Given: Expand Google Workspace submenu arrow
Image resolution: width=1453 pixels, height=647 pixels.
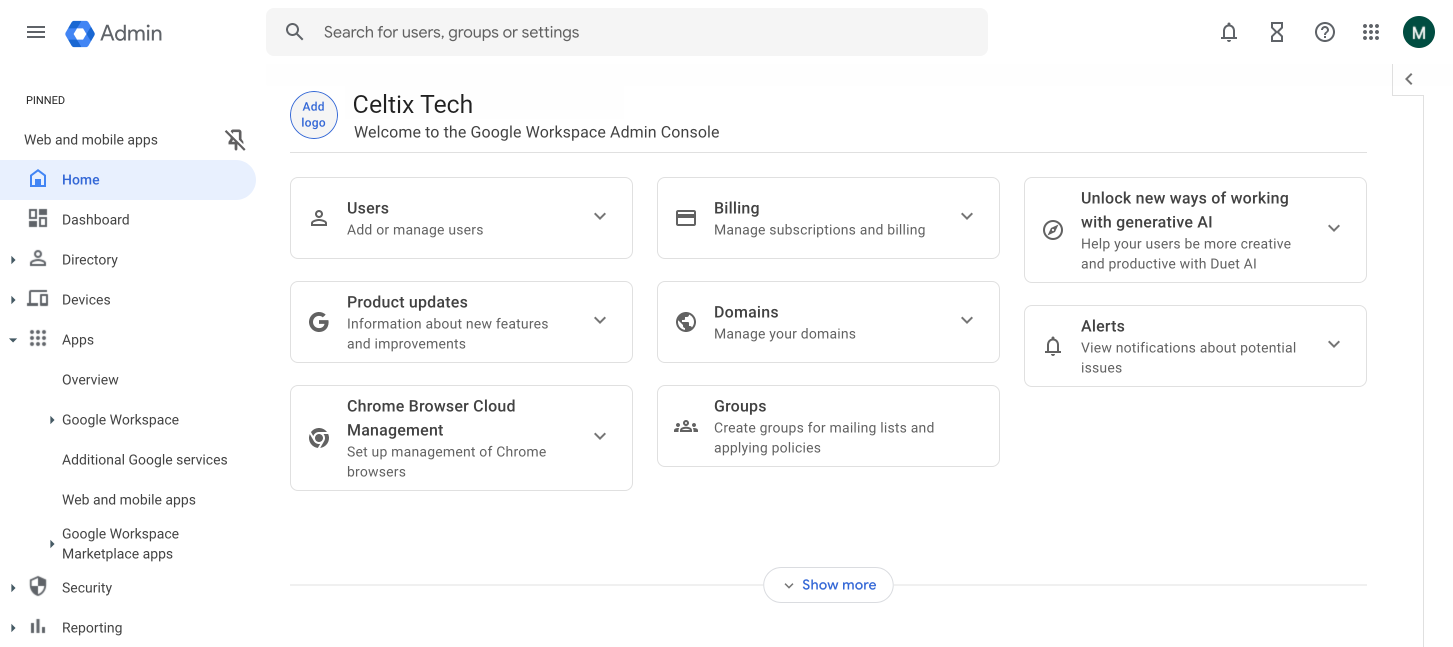Looking at the screenshot, I should pos(52,420).
